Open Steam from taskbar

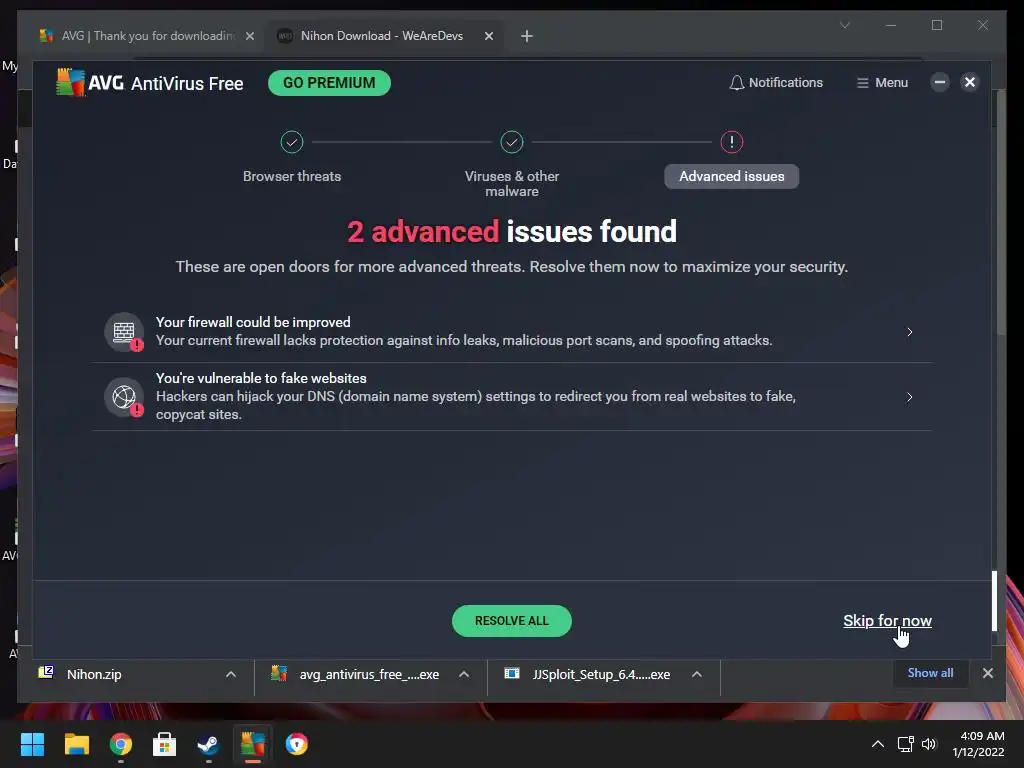point(208,744)
